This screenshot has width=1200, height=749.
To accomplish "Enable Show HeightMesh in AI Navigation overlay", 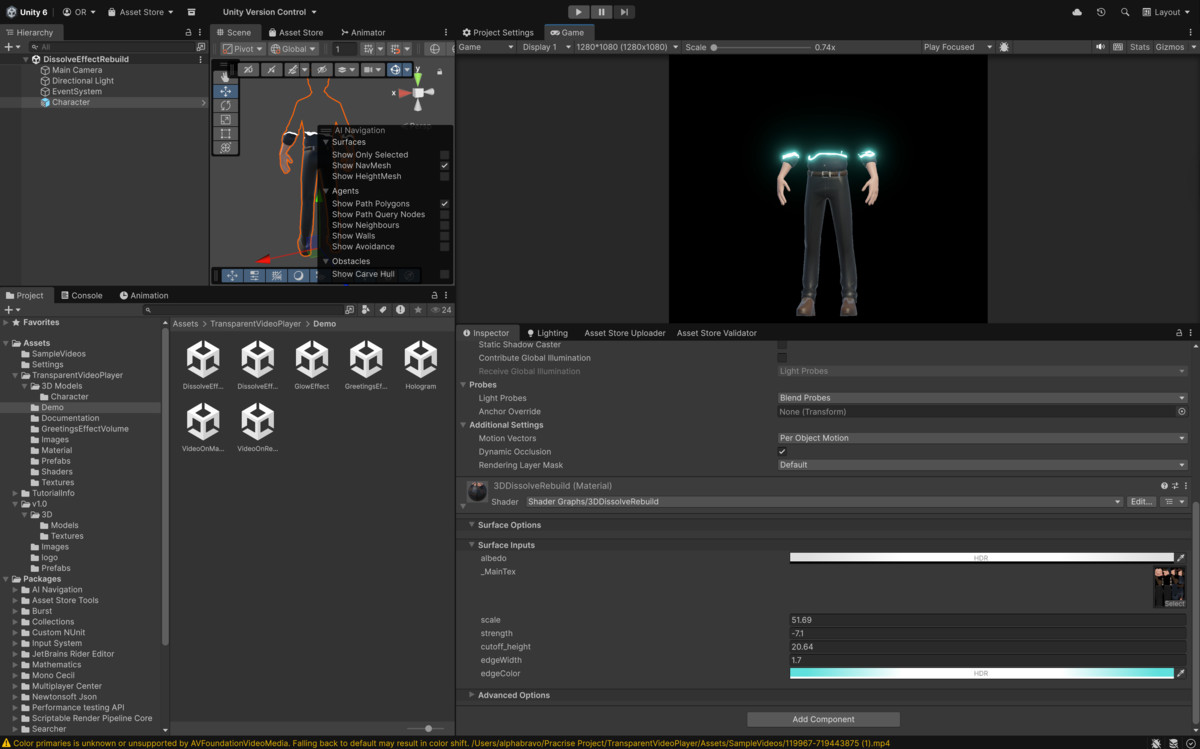I will point(445,176).
